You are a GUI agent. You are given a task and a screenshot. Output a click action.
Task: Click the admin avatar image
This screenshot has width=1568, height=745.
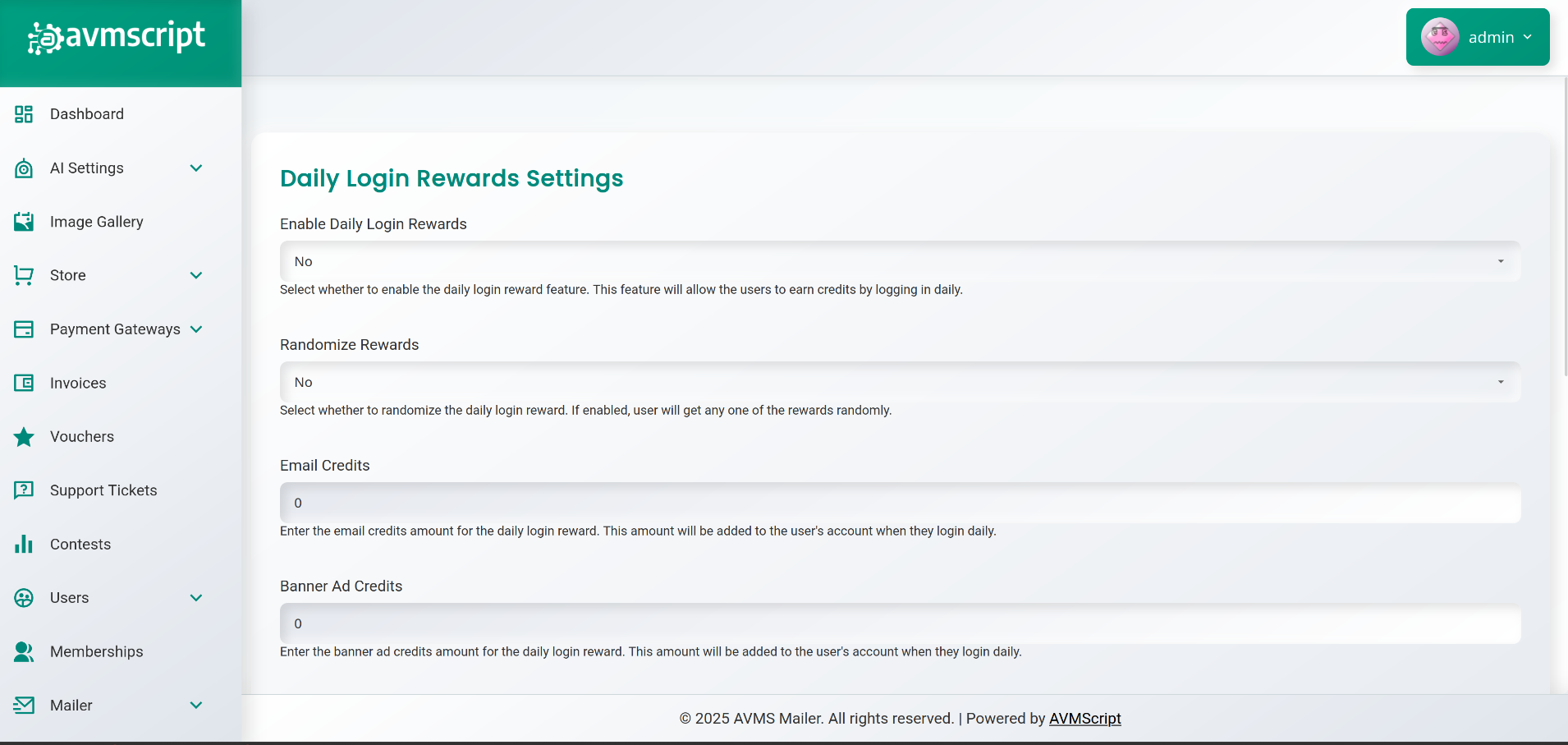pyautogui.click(x=1440, y=37)
